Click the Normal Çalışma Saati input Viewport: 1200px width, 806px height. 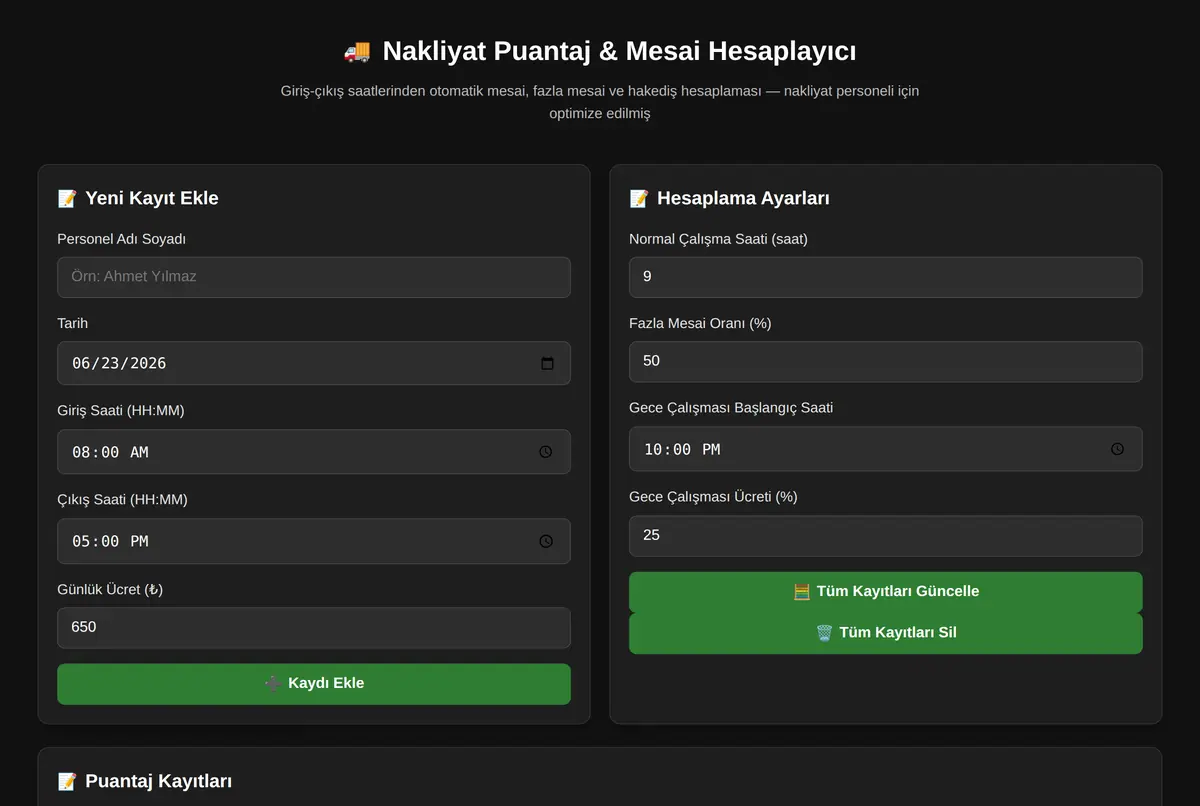click(x=886, y=277)
